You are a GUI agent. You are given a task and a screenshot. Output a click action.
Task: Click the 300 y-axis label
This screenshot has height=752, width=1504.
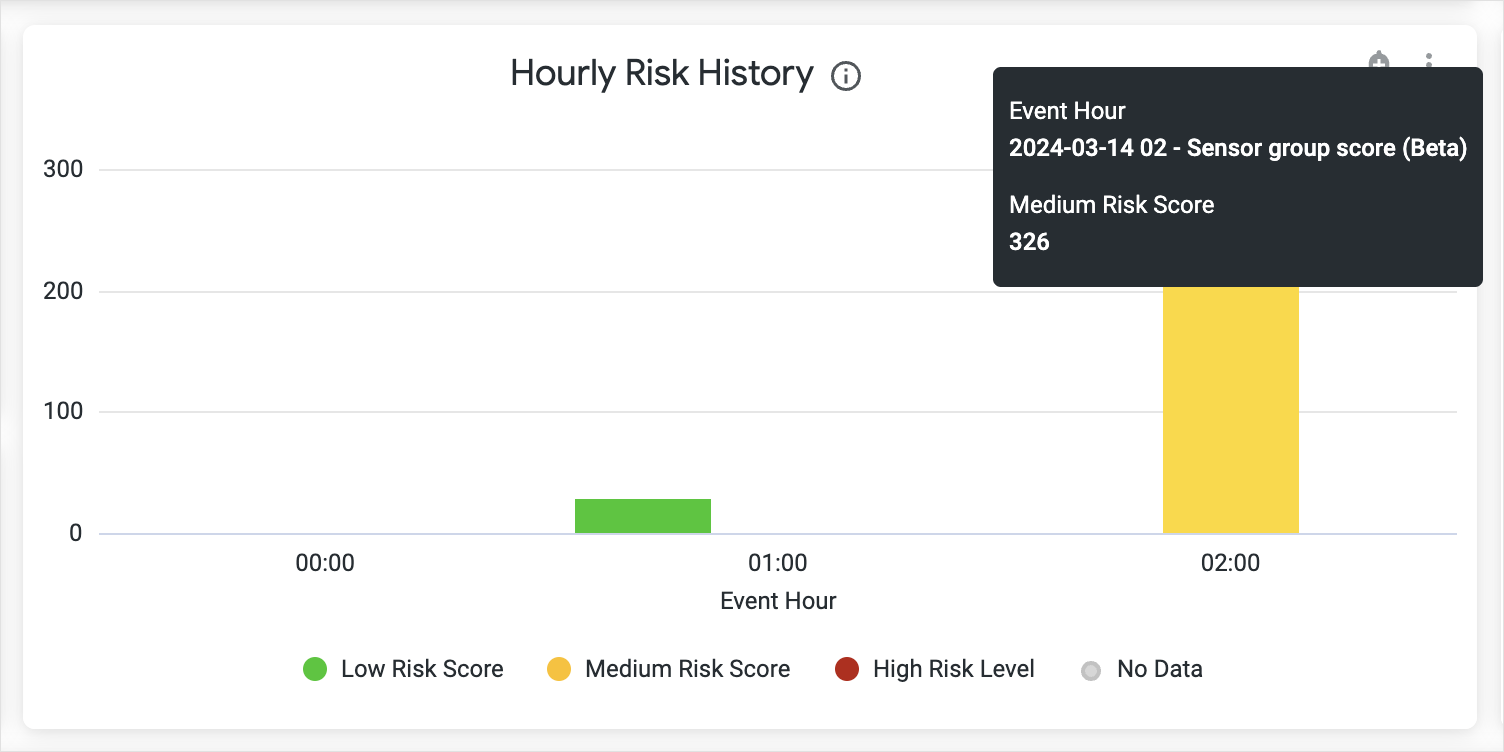(63, 169)
